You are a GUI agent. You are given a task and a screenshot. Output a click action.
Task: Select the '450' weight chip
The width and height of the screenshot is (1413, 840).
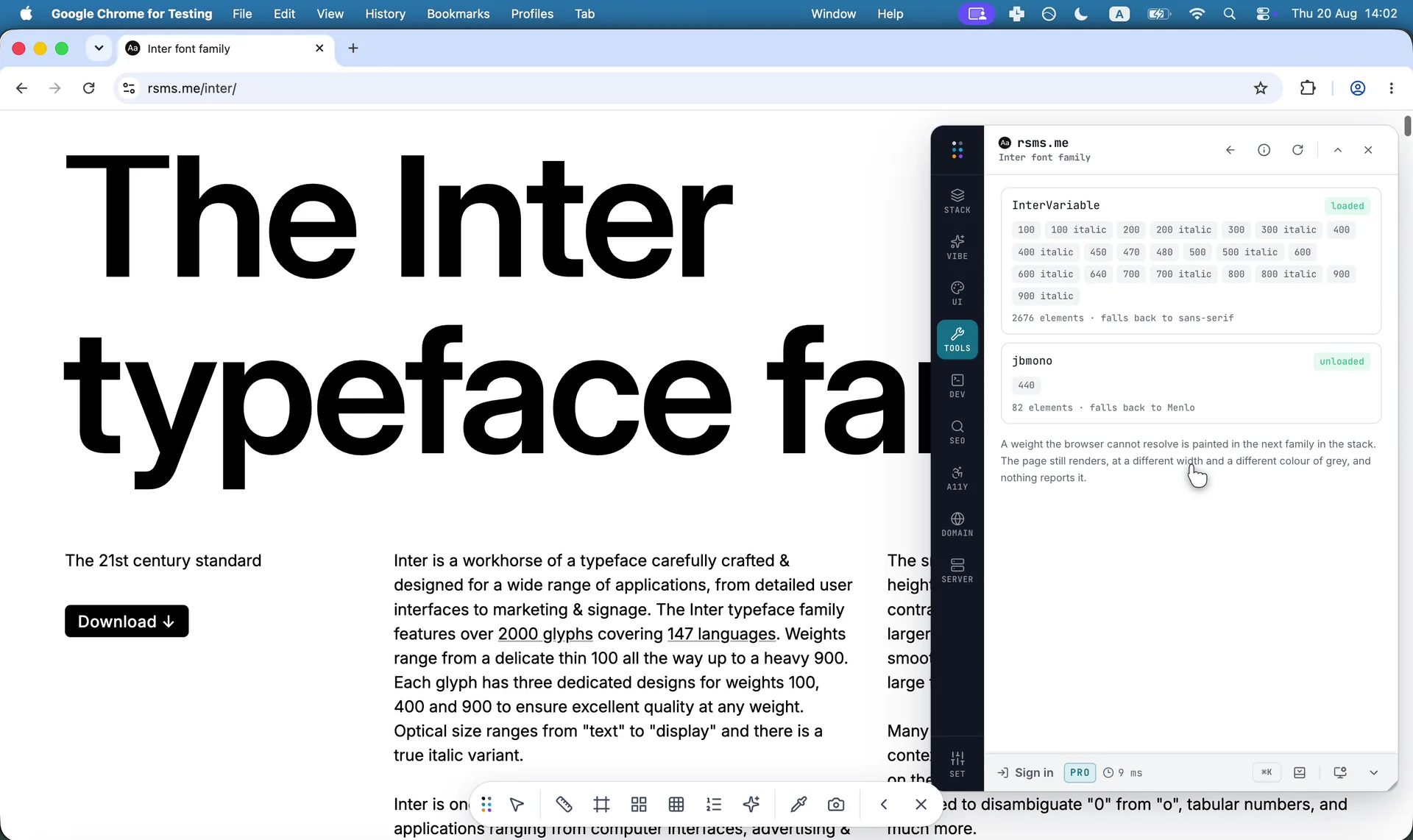click(x=1098, y=252)
